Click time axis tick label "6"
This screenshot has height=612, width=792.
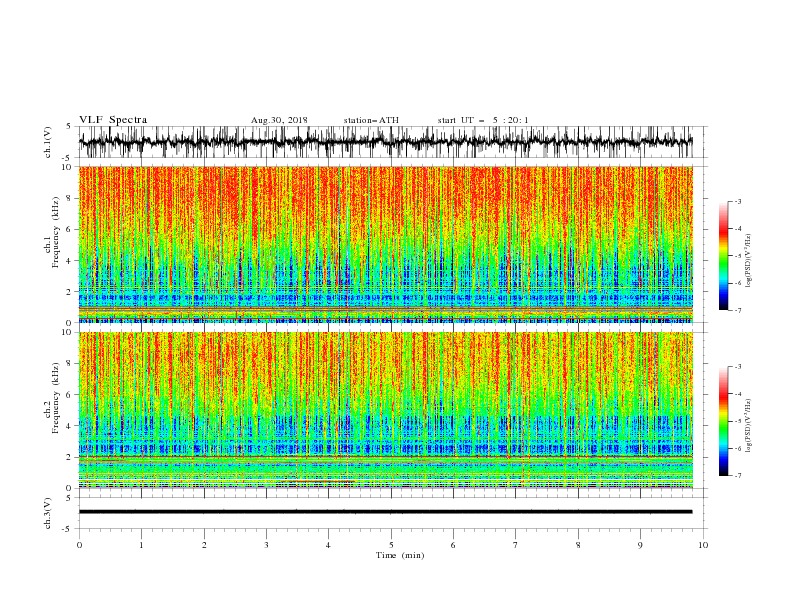pyautogui.click(x=453, y=545)
